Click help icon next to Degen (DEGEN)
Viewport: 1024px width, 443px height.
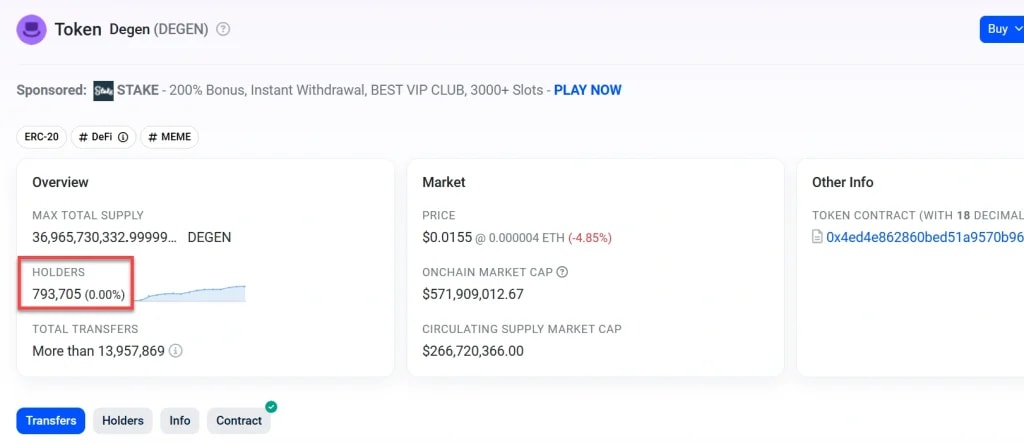(x=223, y=29)
